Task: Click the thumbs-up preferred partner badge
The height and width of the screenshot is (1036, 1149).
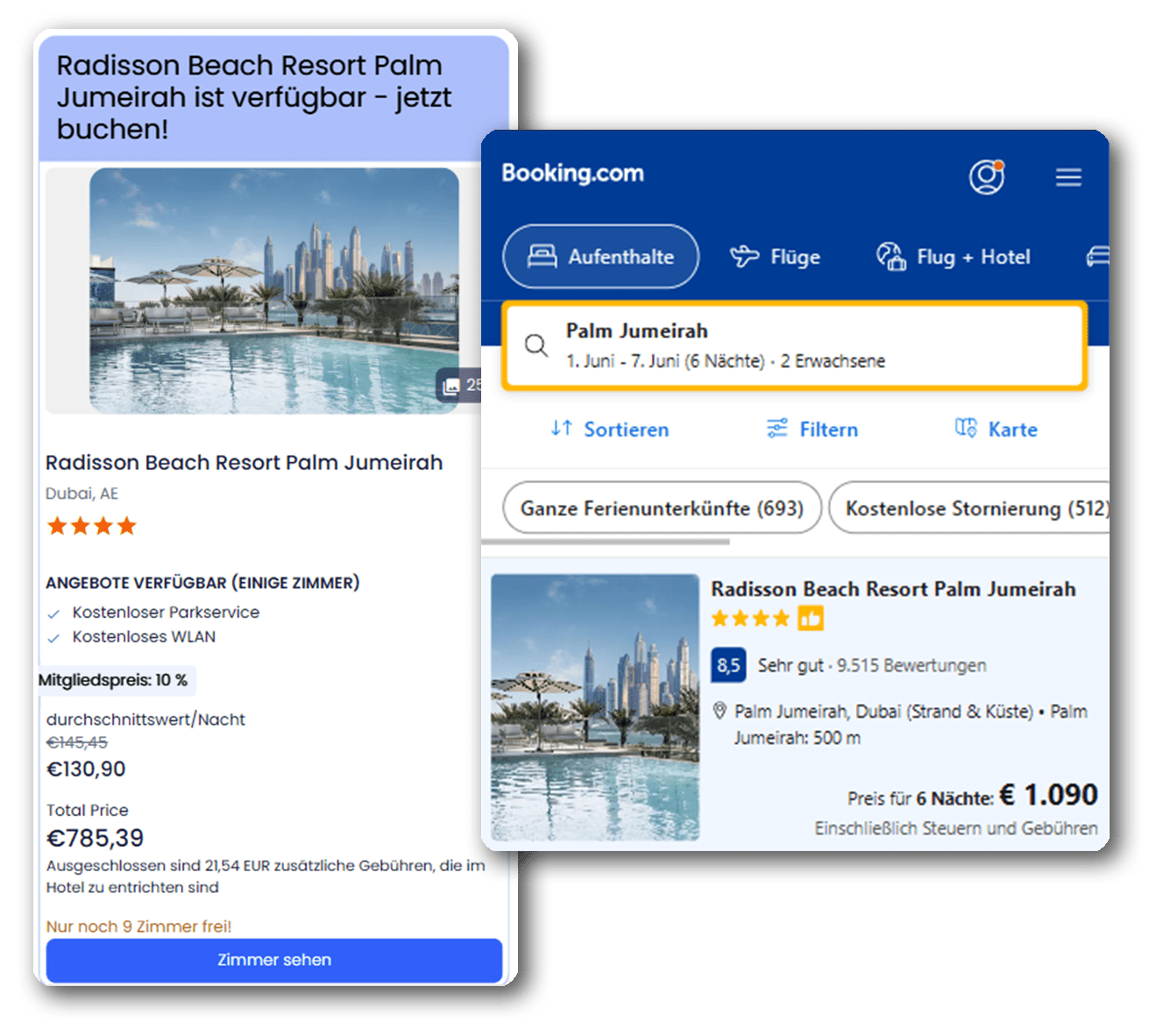Action: 811,619
